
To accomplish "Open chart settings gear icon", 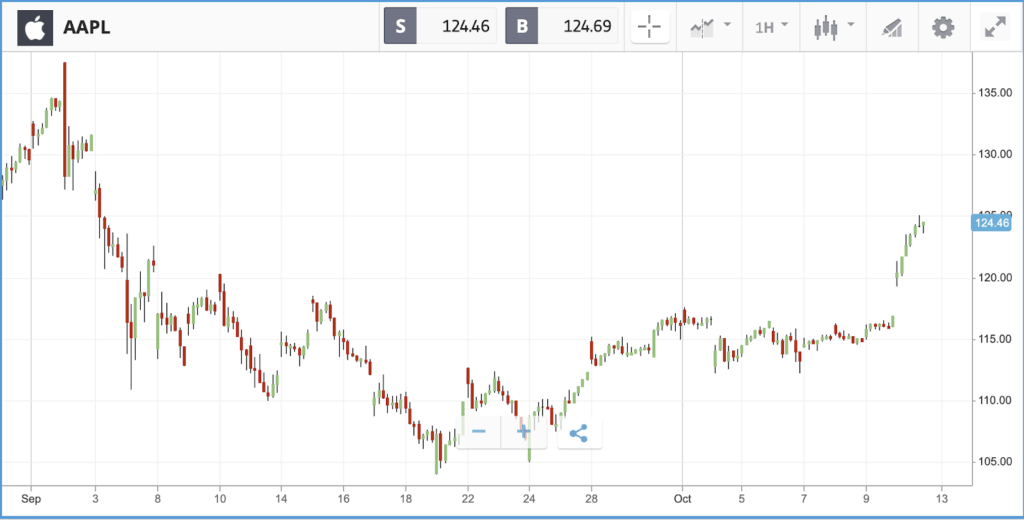I will click(943, 27).
